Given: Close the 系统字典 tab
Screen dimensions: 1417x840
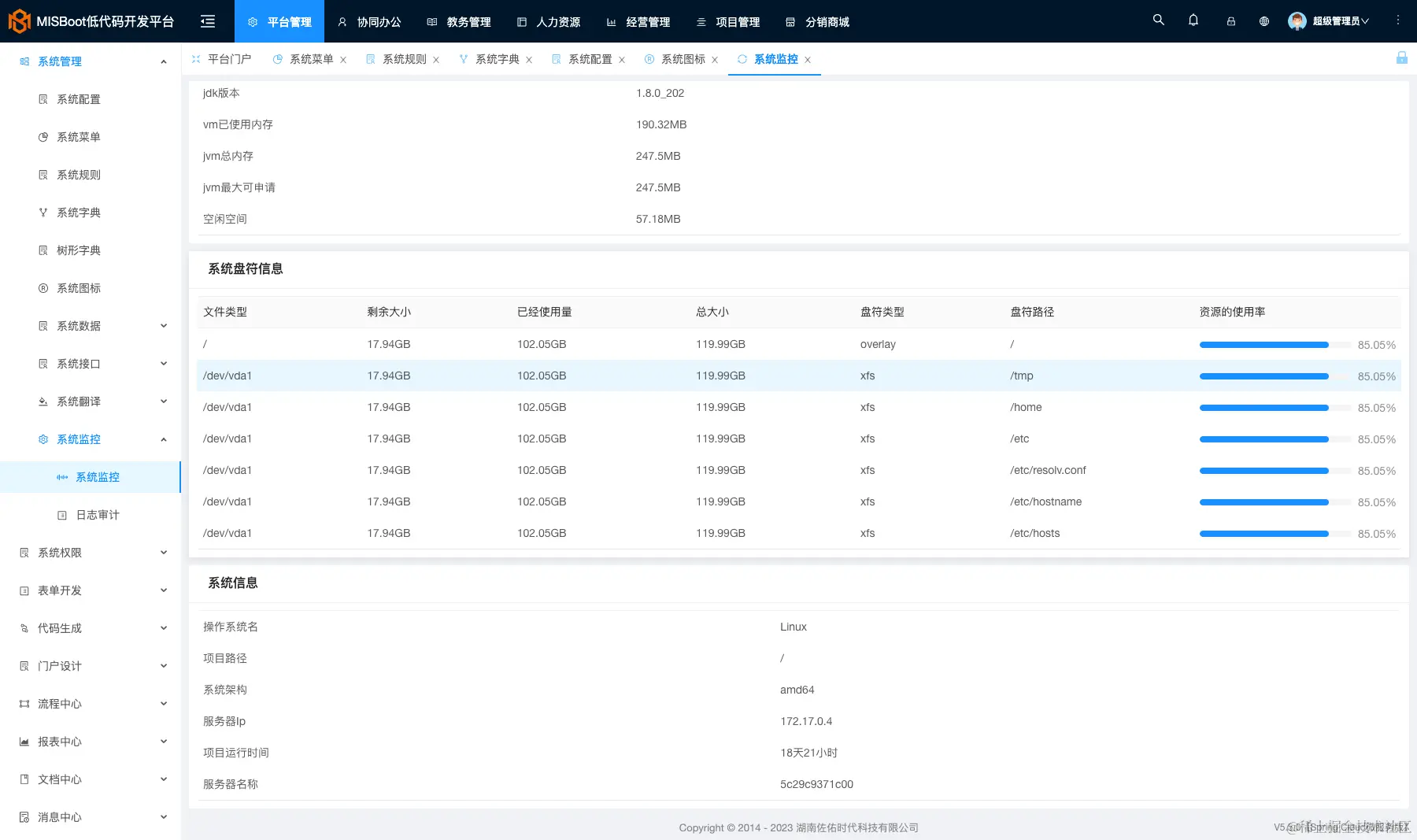Looking at the screenshot, I should (529, 60).
